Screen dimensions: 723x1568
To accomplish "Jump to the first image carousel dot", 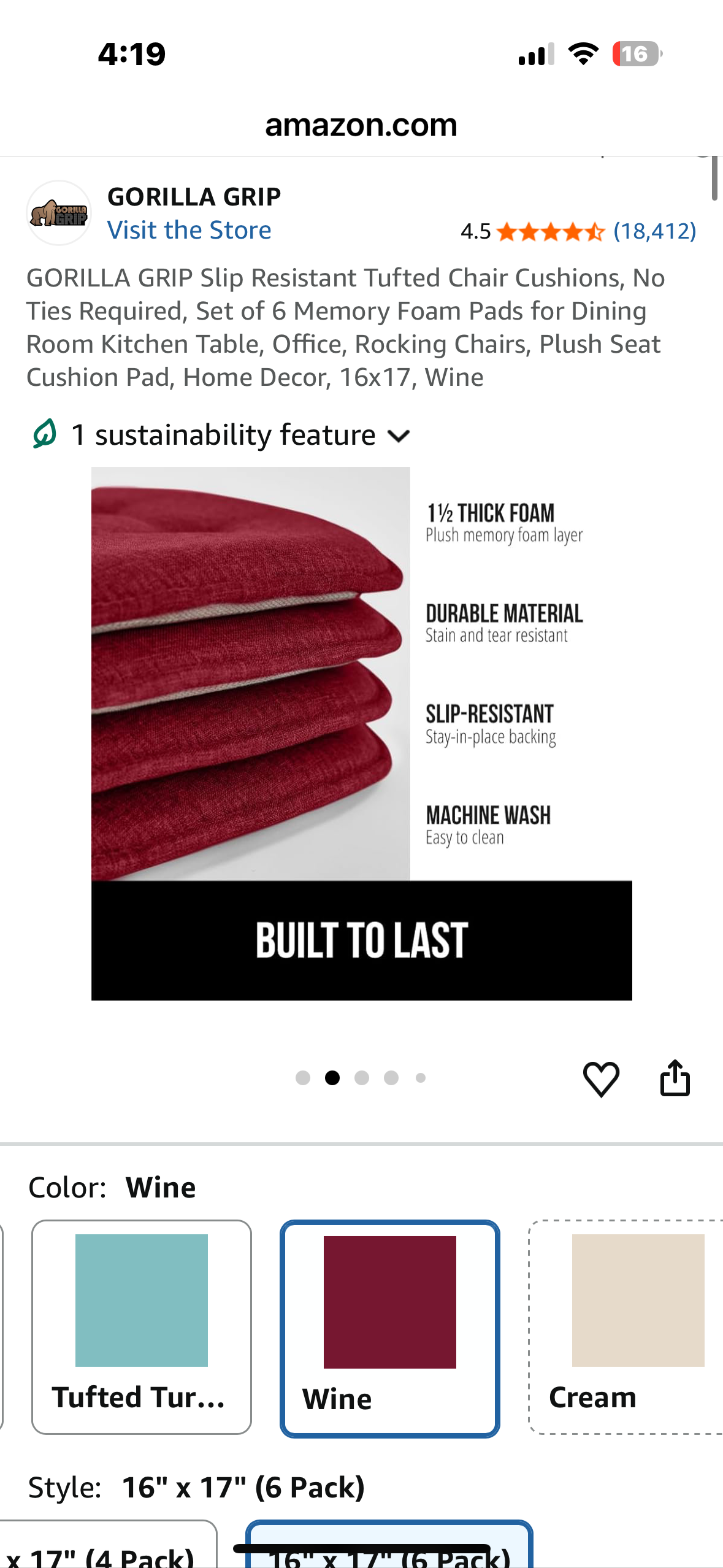I will [x=303, y=1078].
